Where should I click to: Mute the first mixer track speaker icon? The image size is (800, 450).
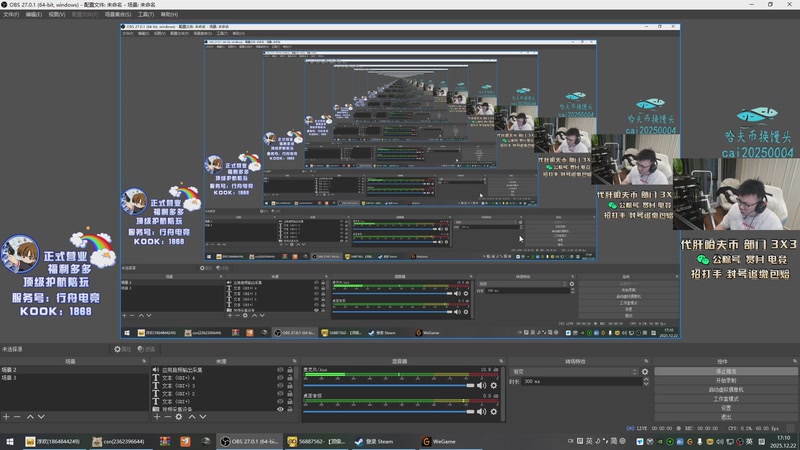(482, 385)
